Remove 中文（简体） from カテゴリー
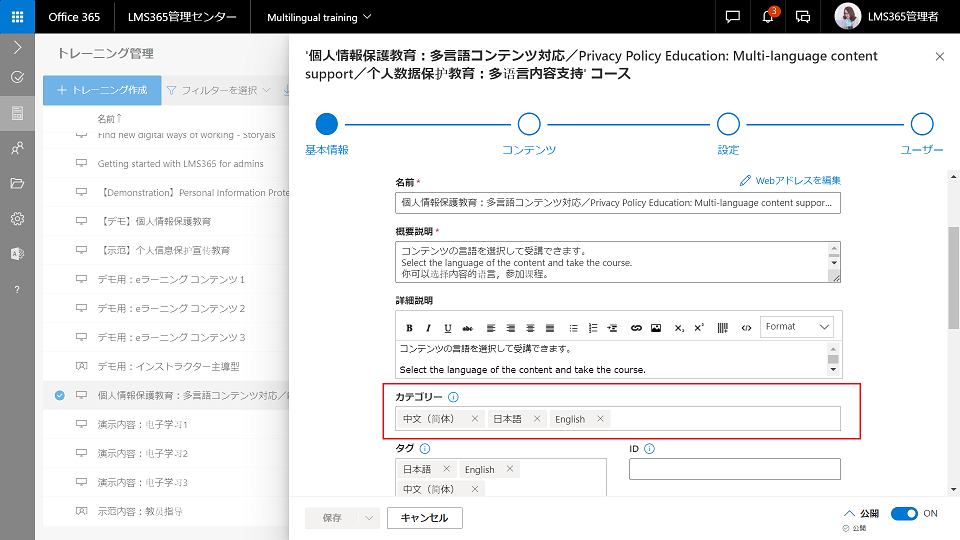 pos(474,419)
